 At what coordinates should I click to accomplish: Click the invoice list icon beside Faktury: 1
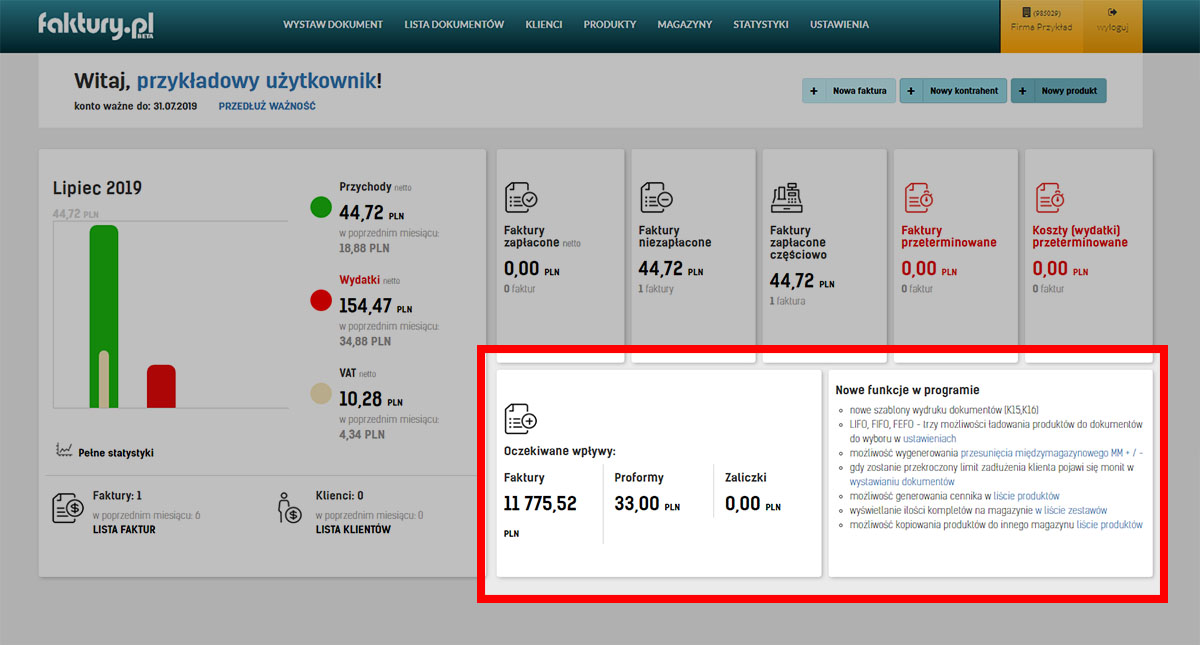pyautogui.click(x=68, y=508)
